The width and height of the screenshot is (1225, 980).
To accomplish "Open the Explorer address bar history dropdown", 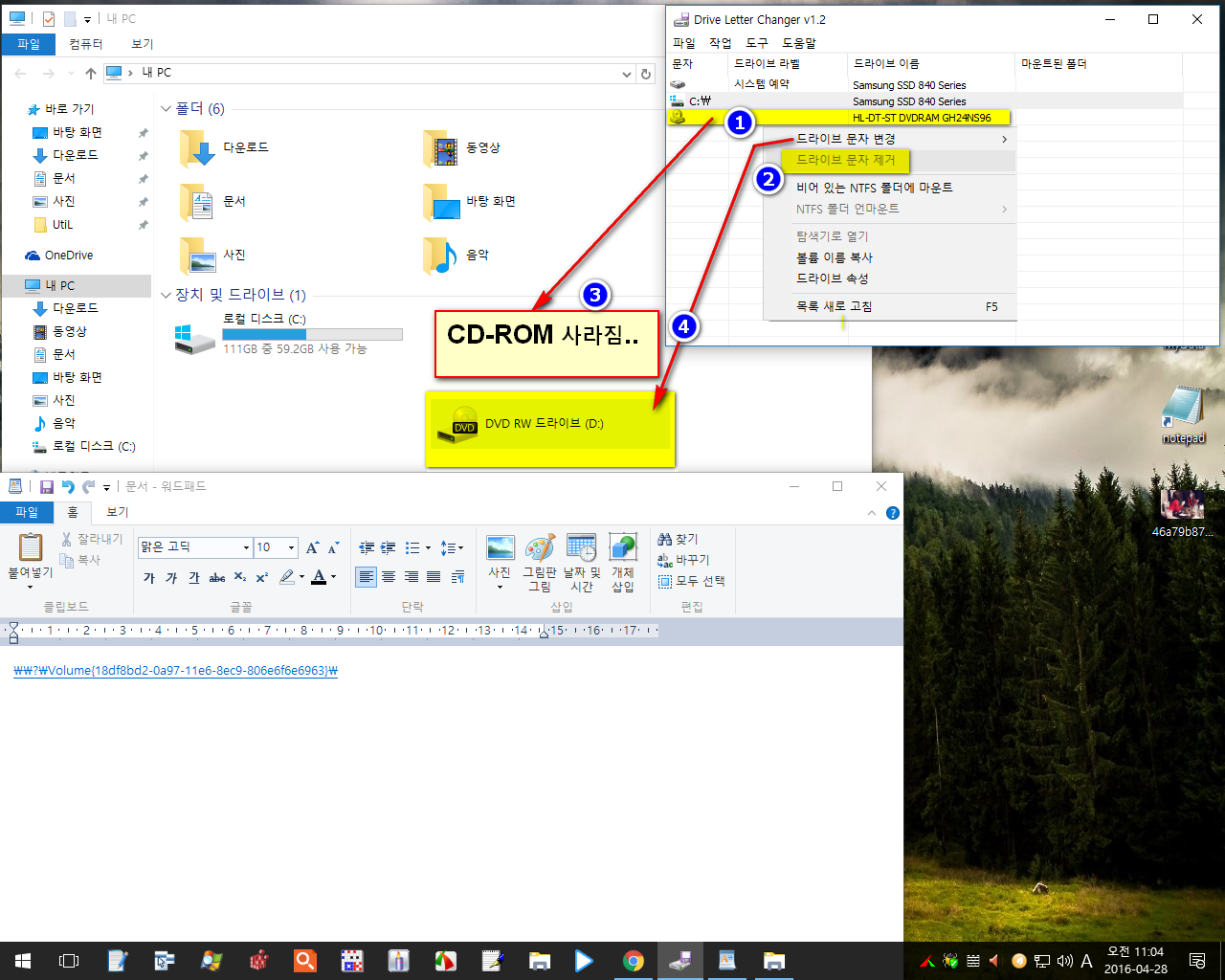I will [x=627, y=74].
